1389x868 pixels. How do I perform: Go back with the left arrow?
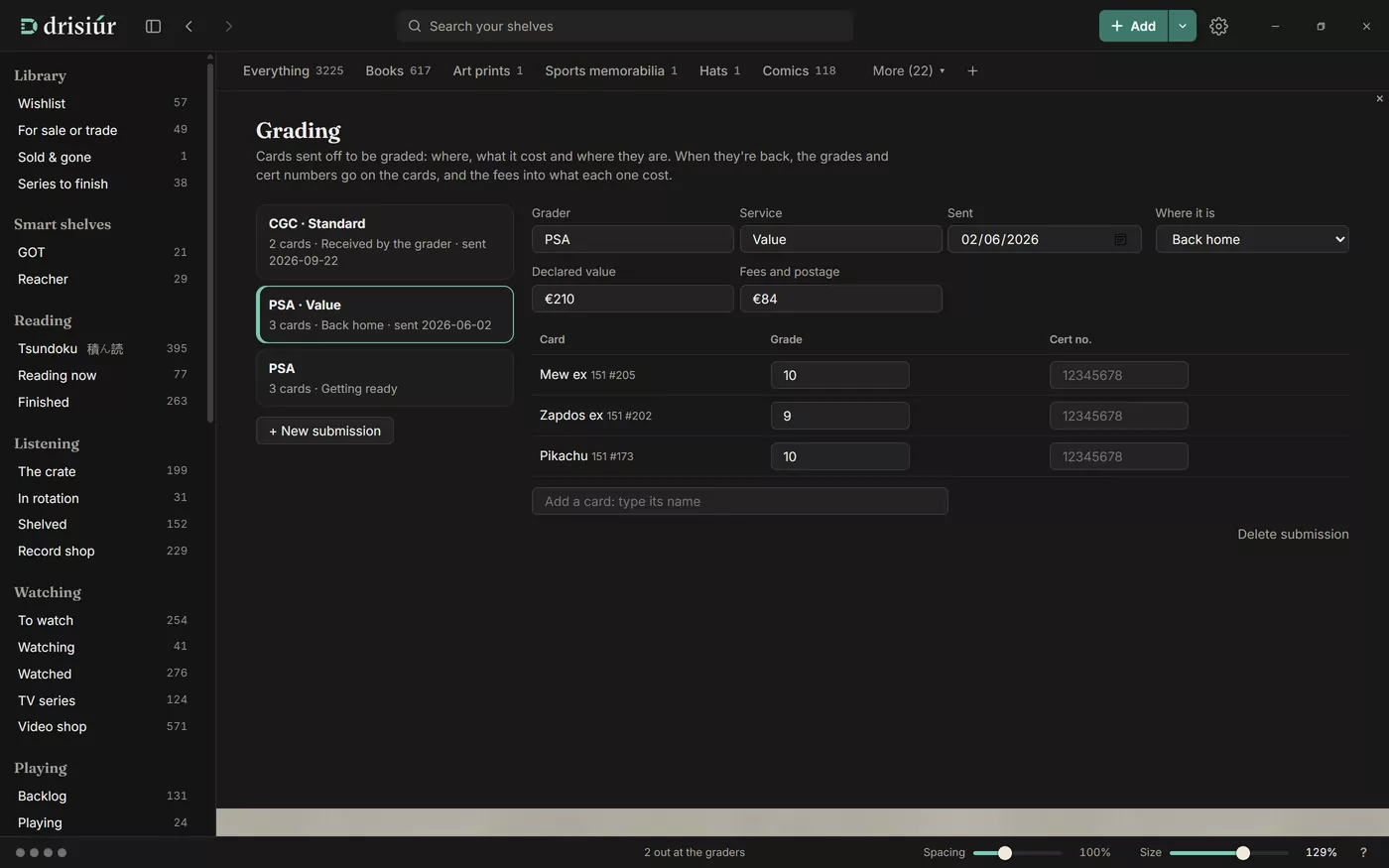(189, 26)
